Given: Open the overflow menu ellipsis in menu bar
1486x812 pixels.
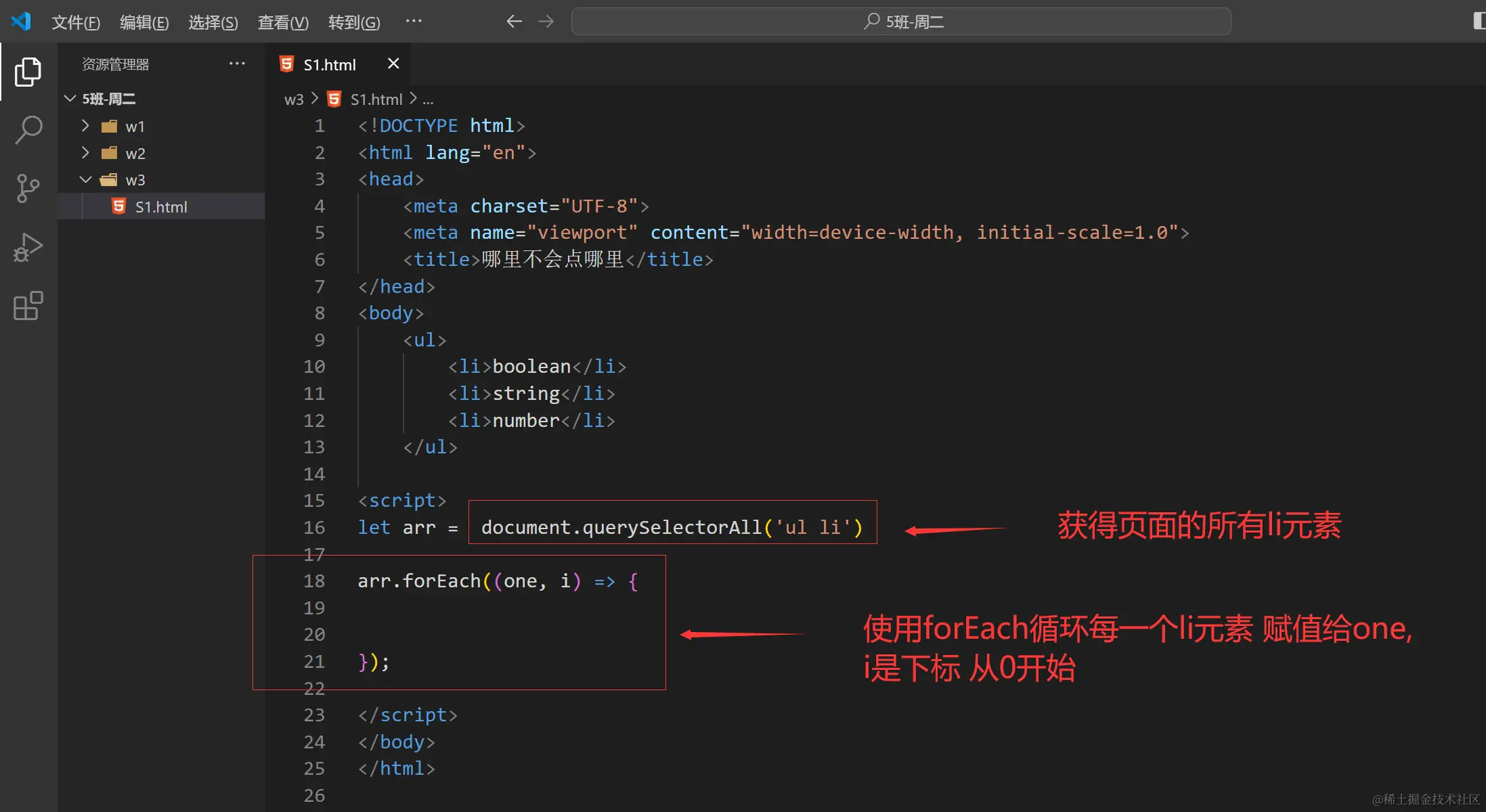Looking at the screenshot, I should tap(414, 21).
